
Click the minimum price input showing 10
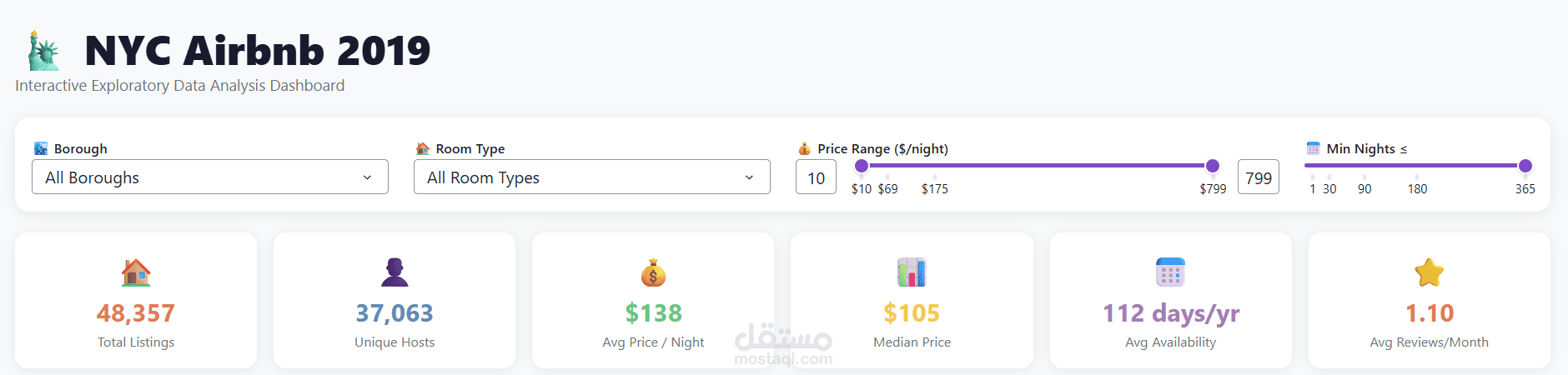(x=816, y=177)
